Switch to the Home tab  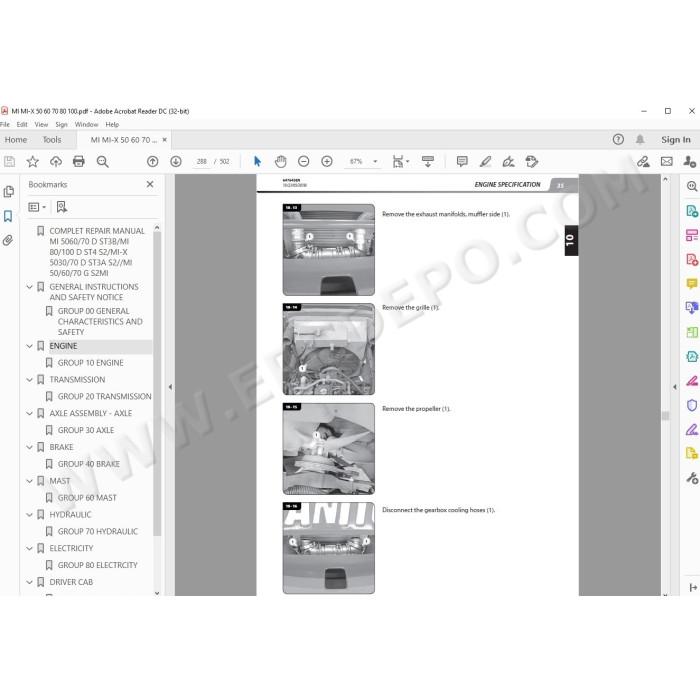pyautogui.click(x=16, y=140)
